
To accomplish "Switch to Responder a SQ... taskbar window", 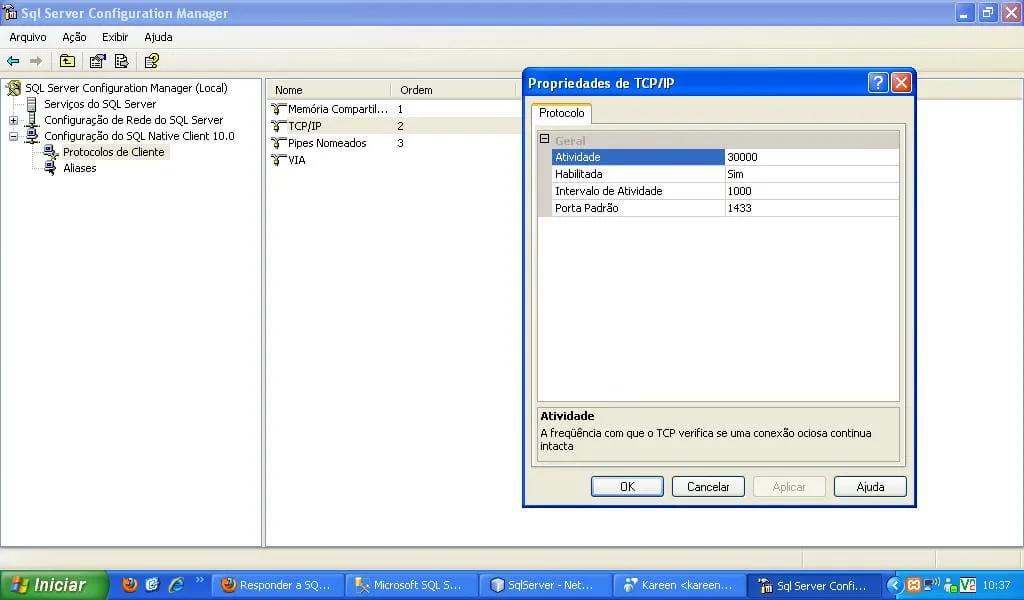I will click(x=278, y=585).
